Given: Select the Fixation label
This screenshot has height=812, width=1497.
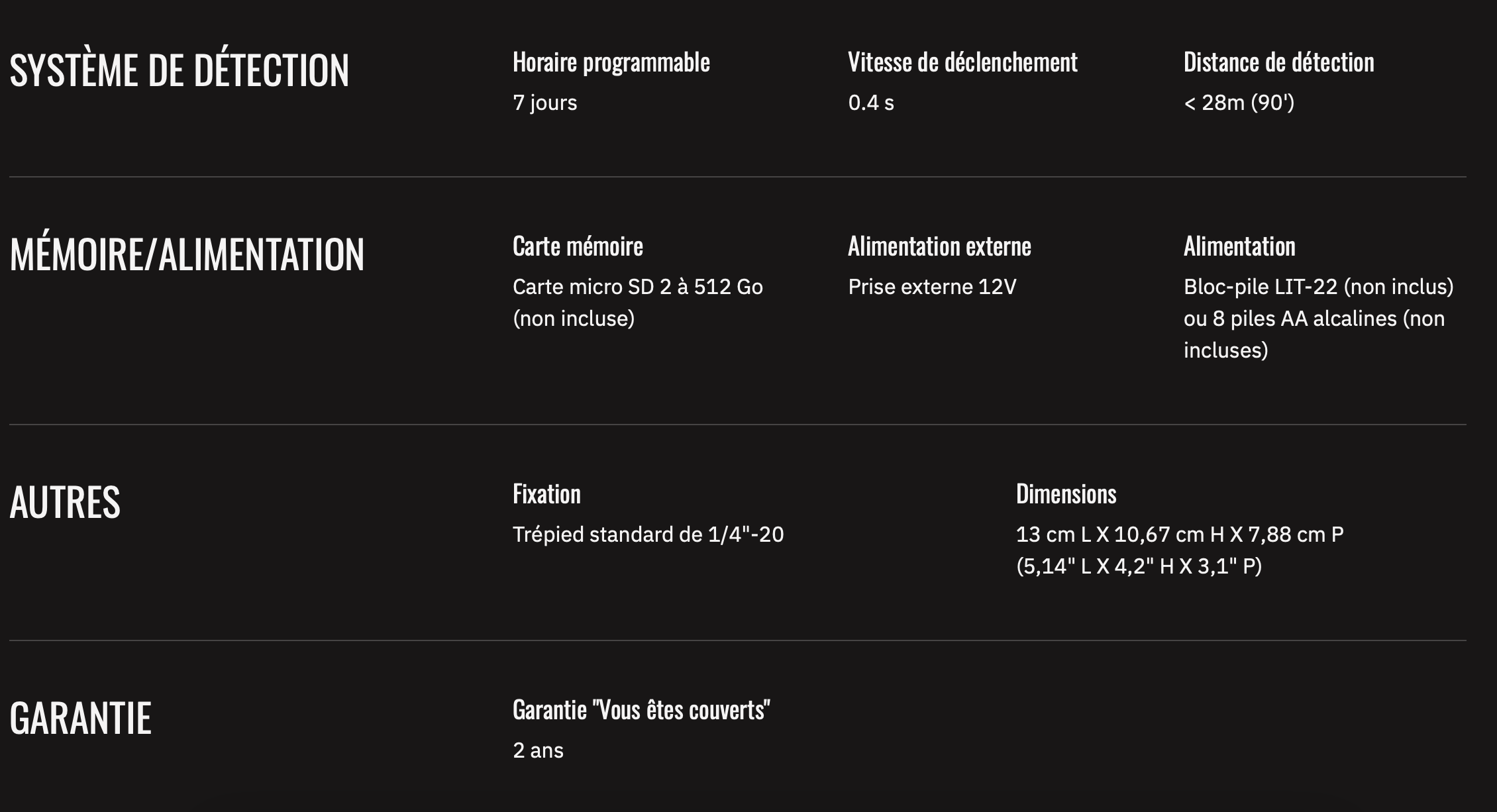Looking at the screenshot, I should pos(546,494).
